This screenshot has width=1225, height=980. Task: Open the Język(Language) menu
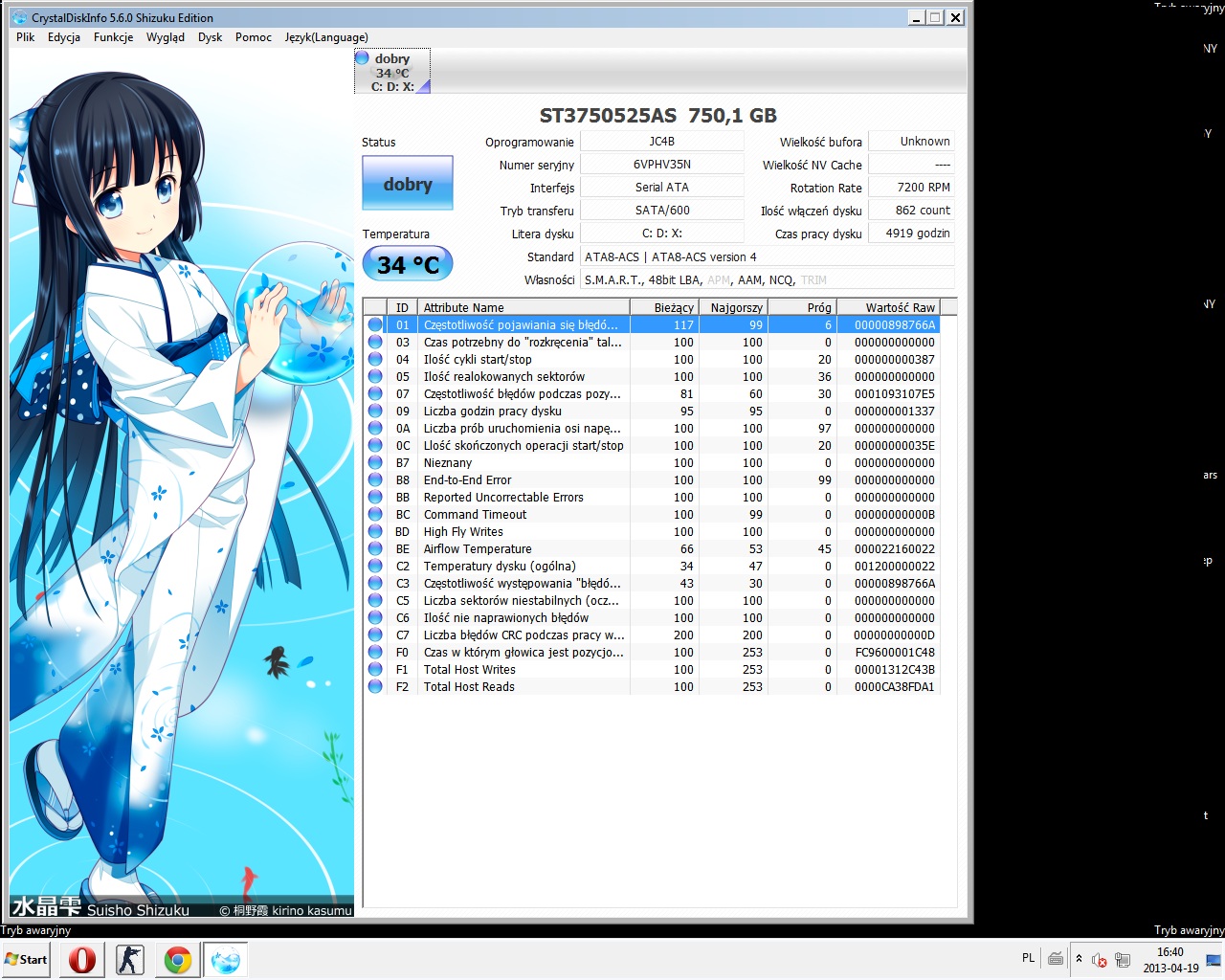coord(326,37)
